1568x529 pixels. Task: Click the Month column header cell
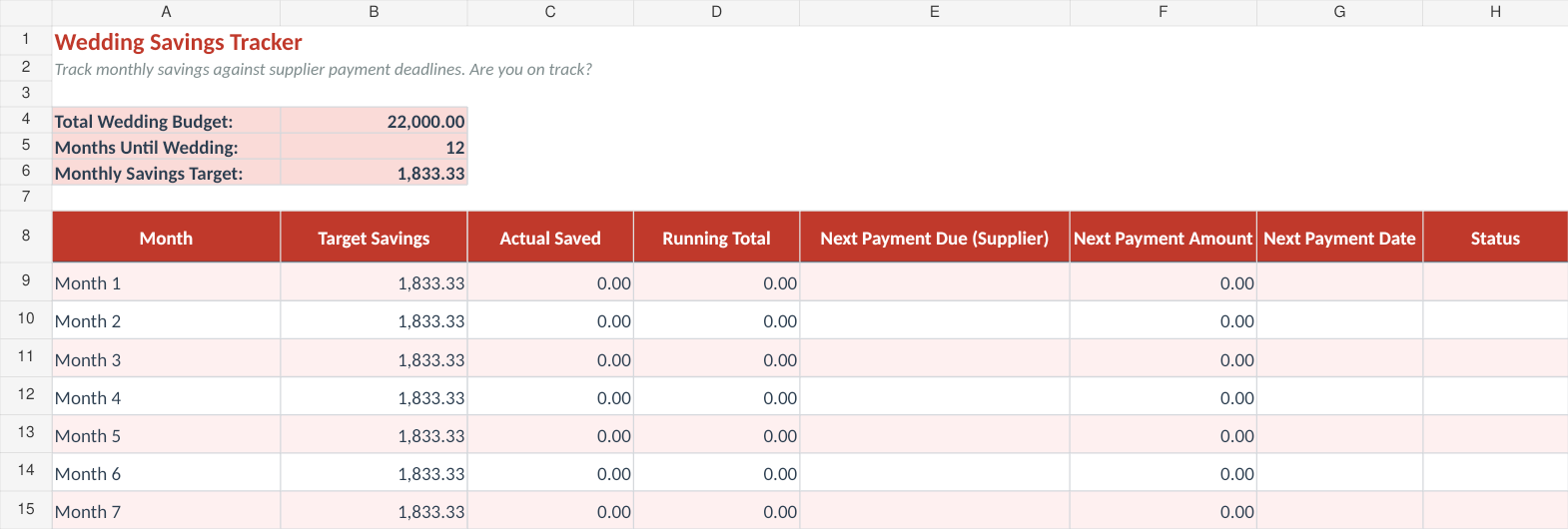click(166, 237)
